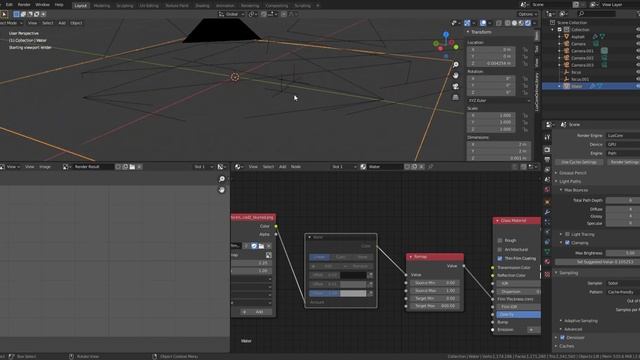Toggle the Denoiser checkbox
Viewport: 640px width, 360px height.
pos(562,338)
